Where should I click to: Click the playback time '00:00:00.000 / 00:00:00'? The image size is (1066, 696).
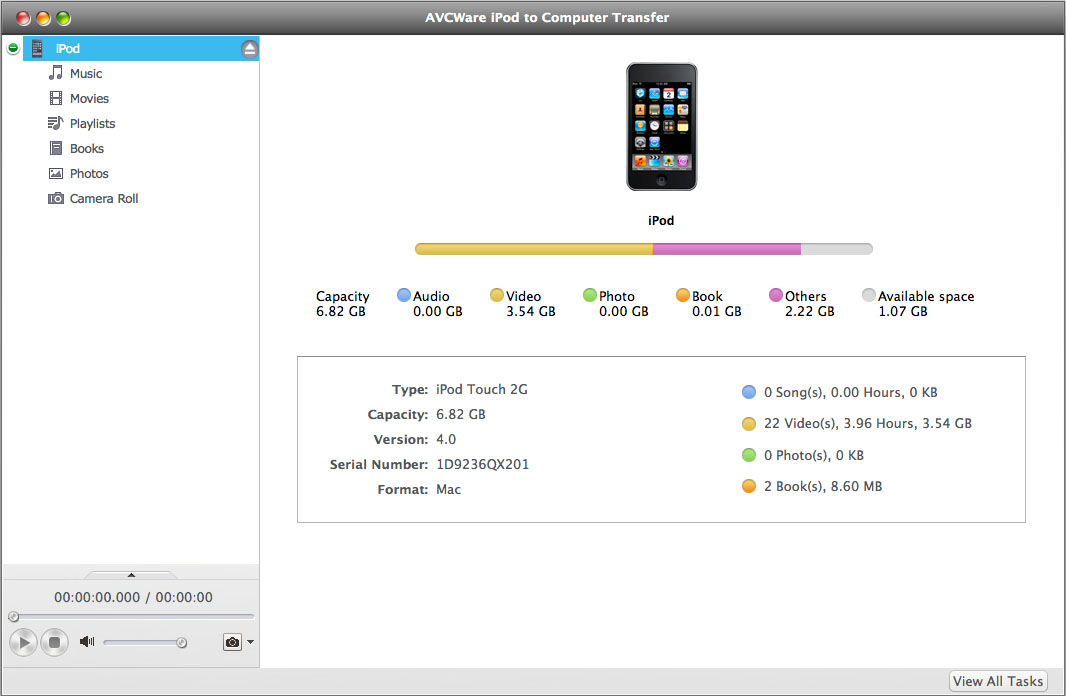click(133, 597)
